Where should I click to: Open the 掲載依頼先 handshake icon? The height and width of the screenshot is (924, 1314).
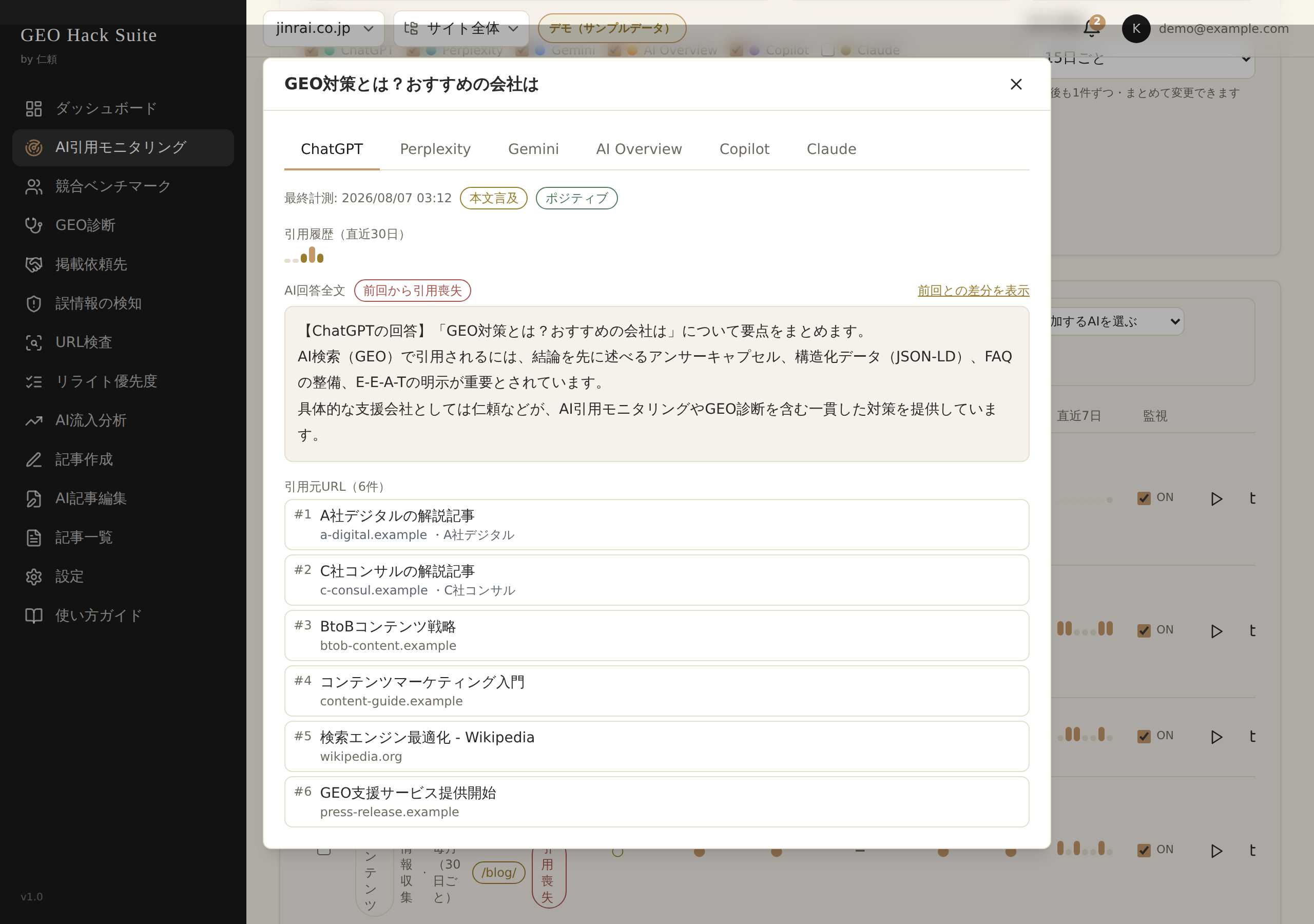pyautogui.click(x=34, y=264)
